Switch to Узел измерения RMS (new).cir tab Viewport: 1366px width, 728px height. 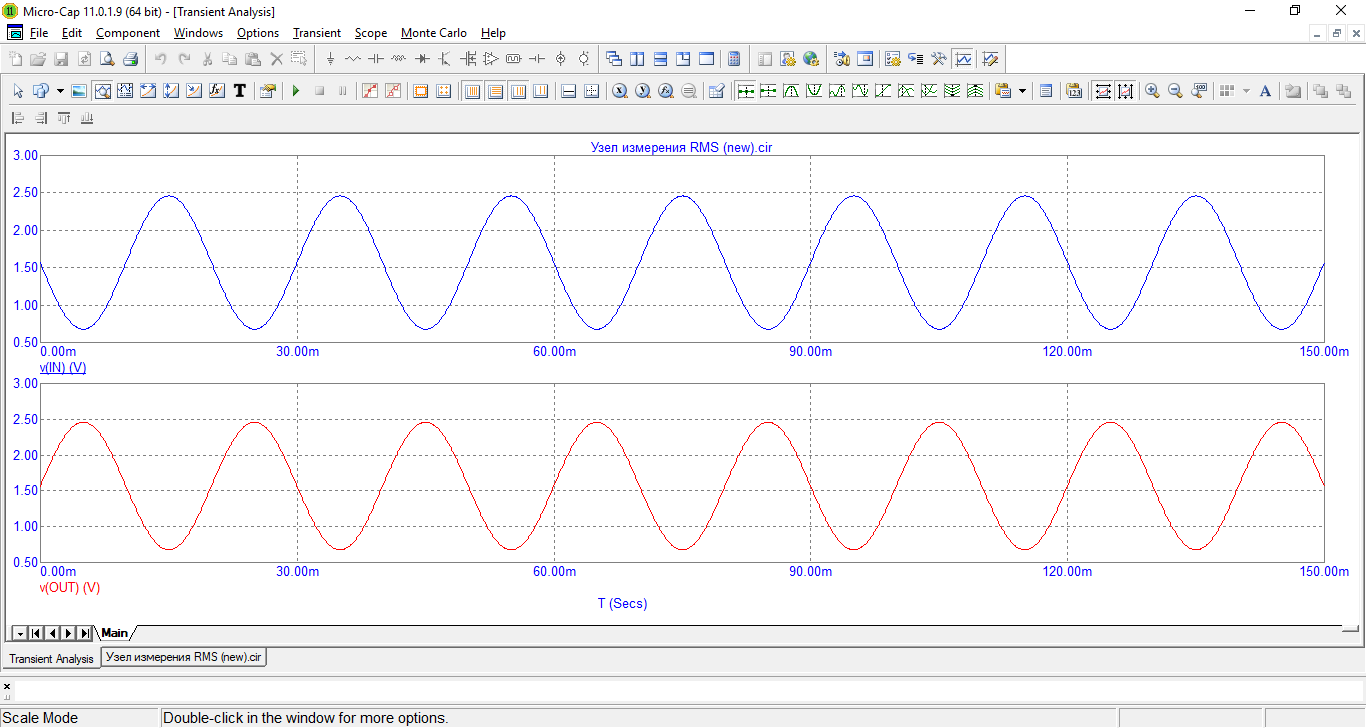coord(184,657)
